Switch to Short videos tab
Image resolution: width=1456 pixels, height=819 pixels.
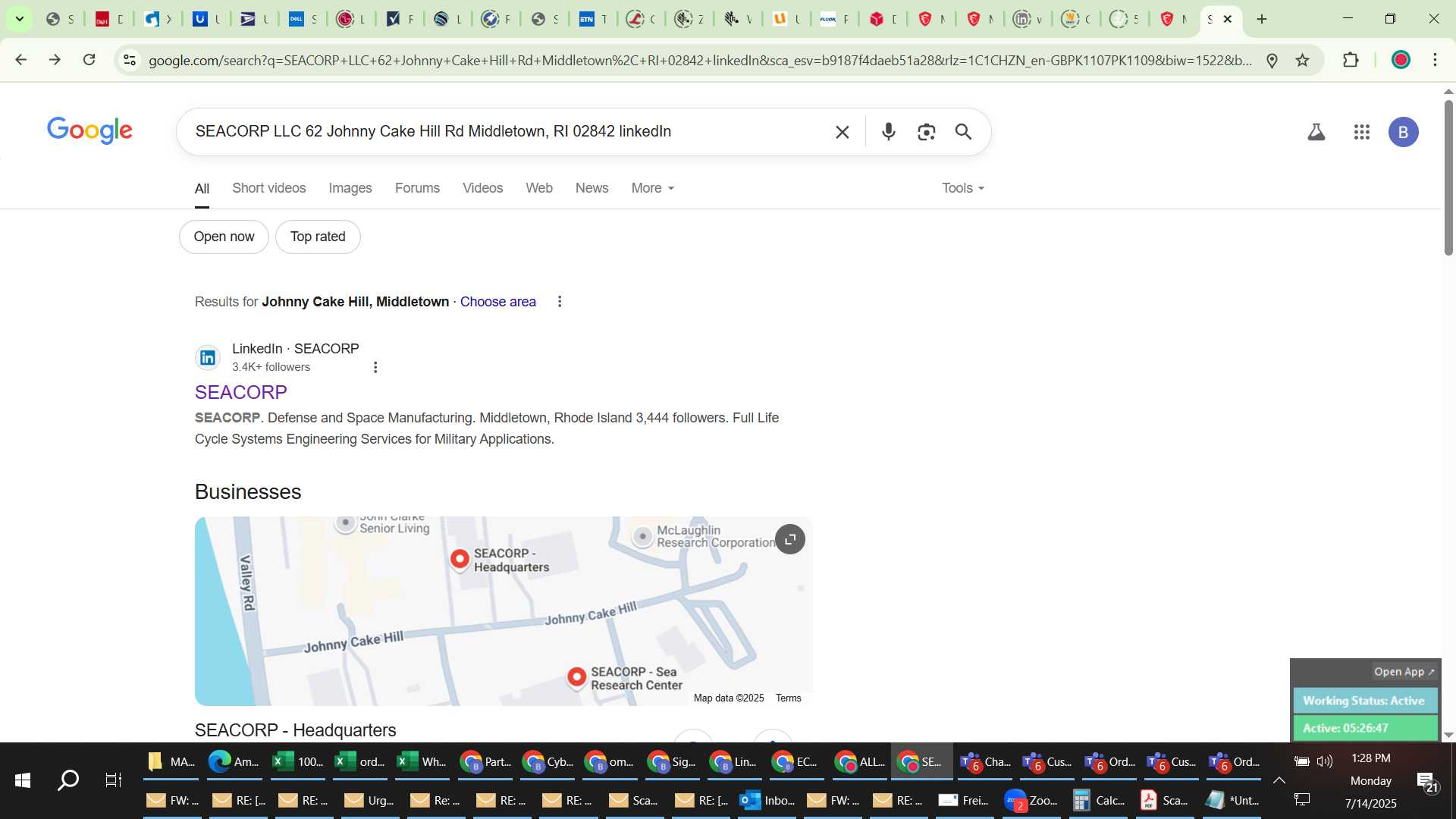pos(269,188)
